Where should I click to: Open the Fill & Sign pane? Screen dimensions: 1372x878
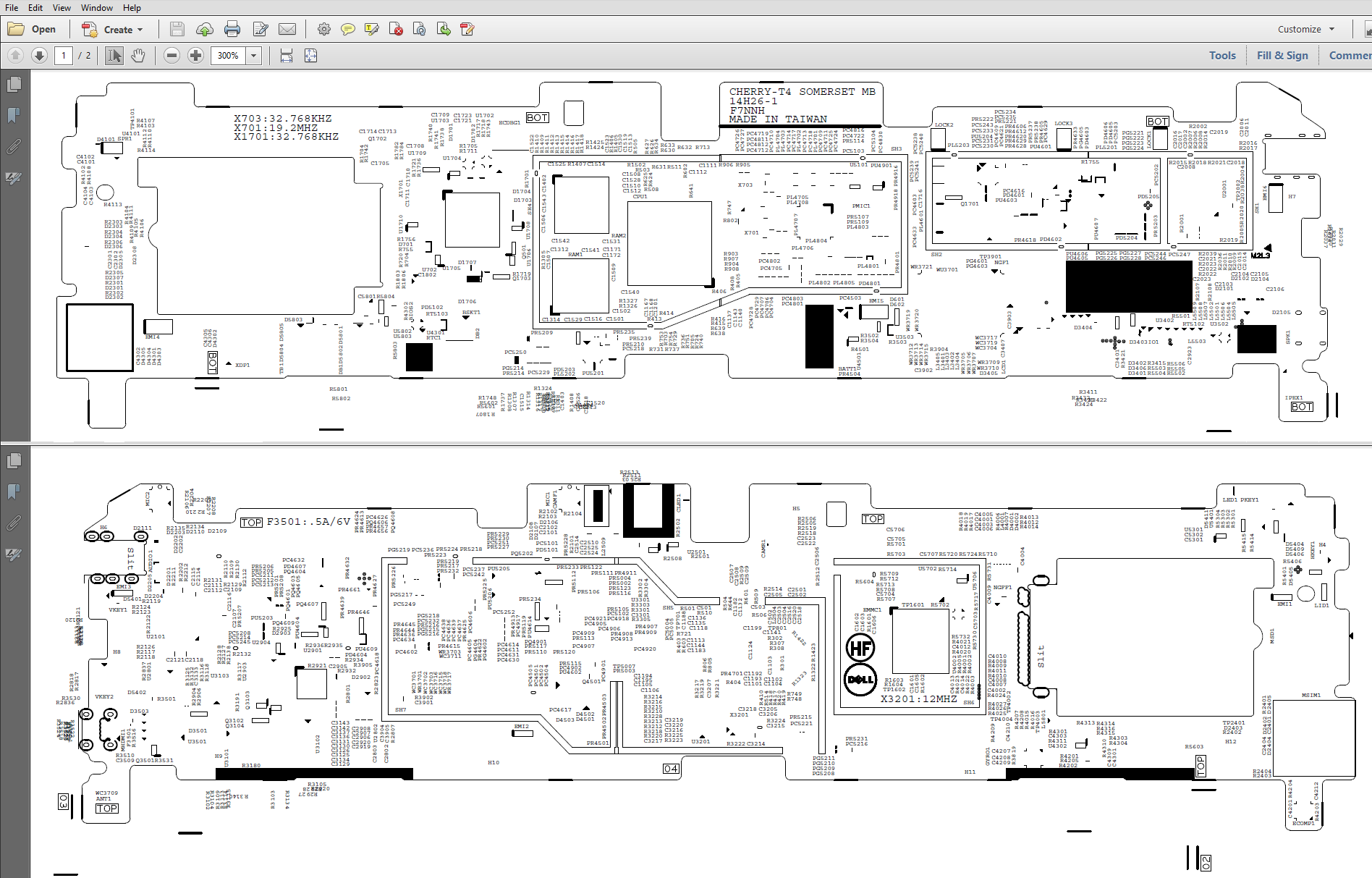(x=1282, y=56)
